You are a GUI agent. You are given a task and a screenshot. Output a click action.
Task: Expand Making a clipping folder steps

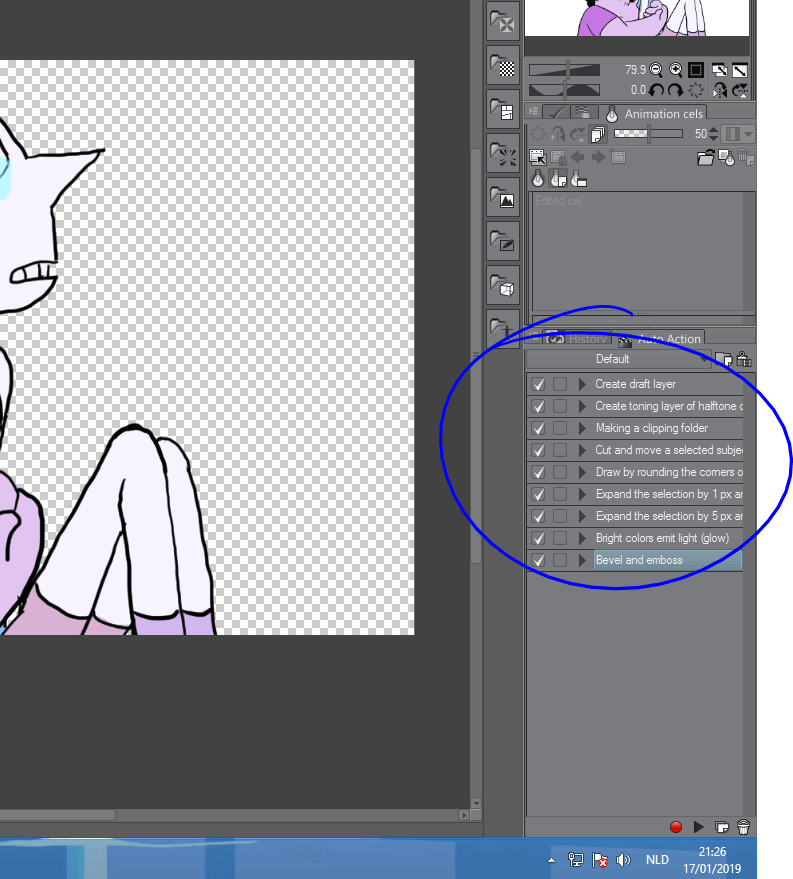[x=582, y=428]
